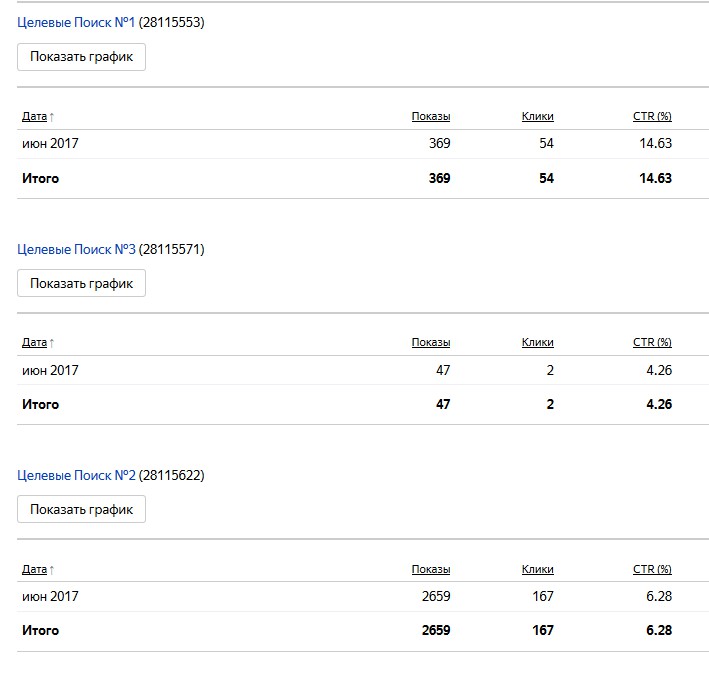Viewport: 709px width, 676px height.
Task: Click sort arrow next to Дата in first table
Action: point(52,117)
